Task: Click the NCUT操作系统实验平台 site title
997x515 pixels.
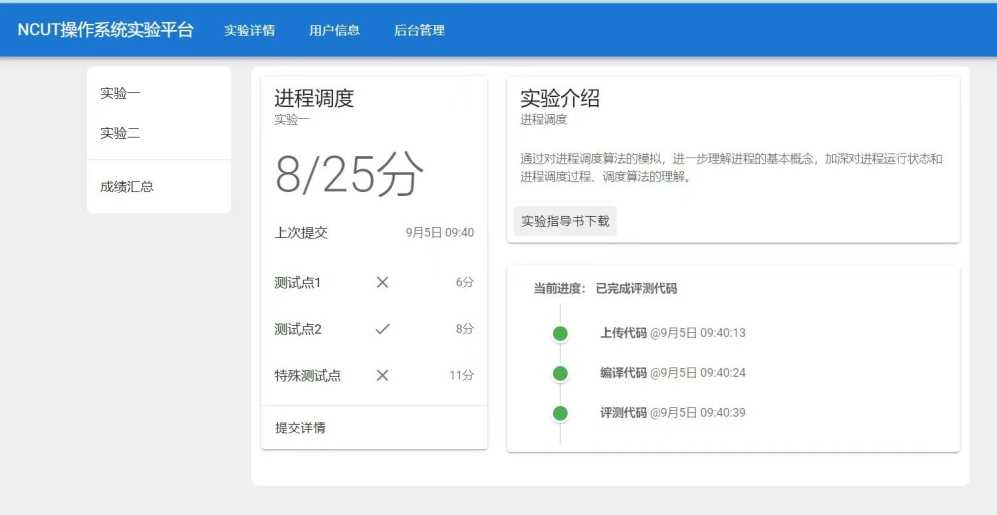Action: click(x=105, y=30)
